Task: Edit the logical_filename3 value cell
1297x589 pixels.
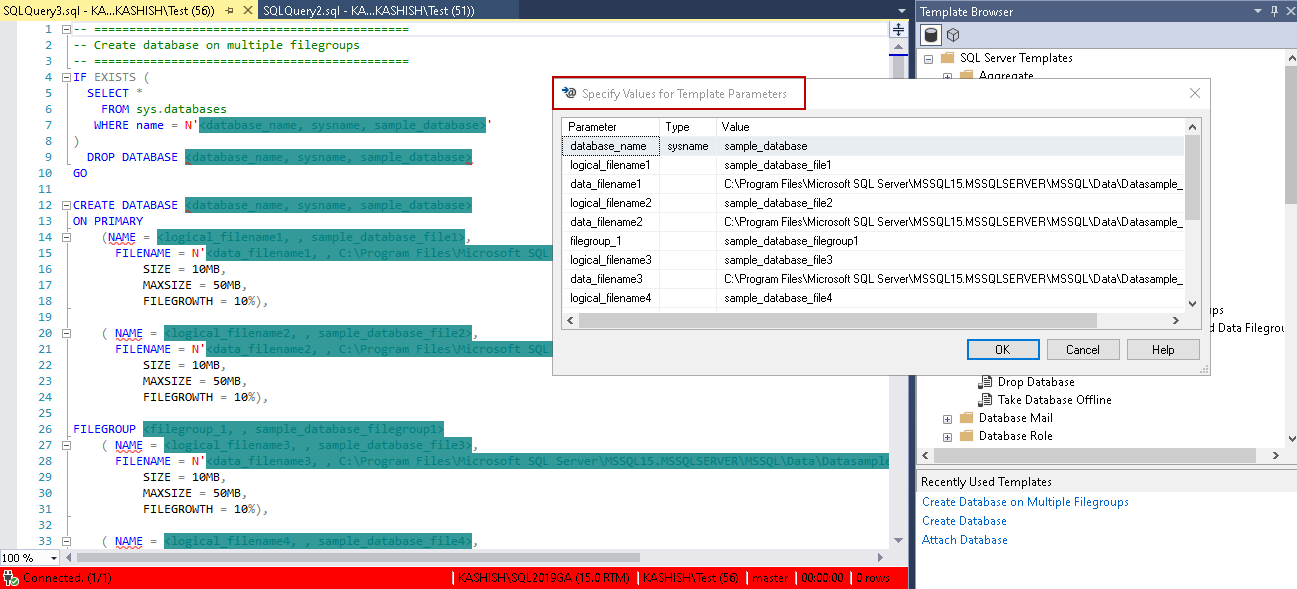Action: tap(951, 260)
